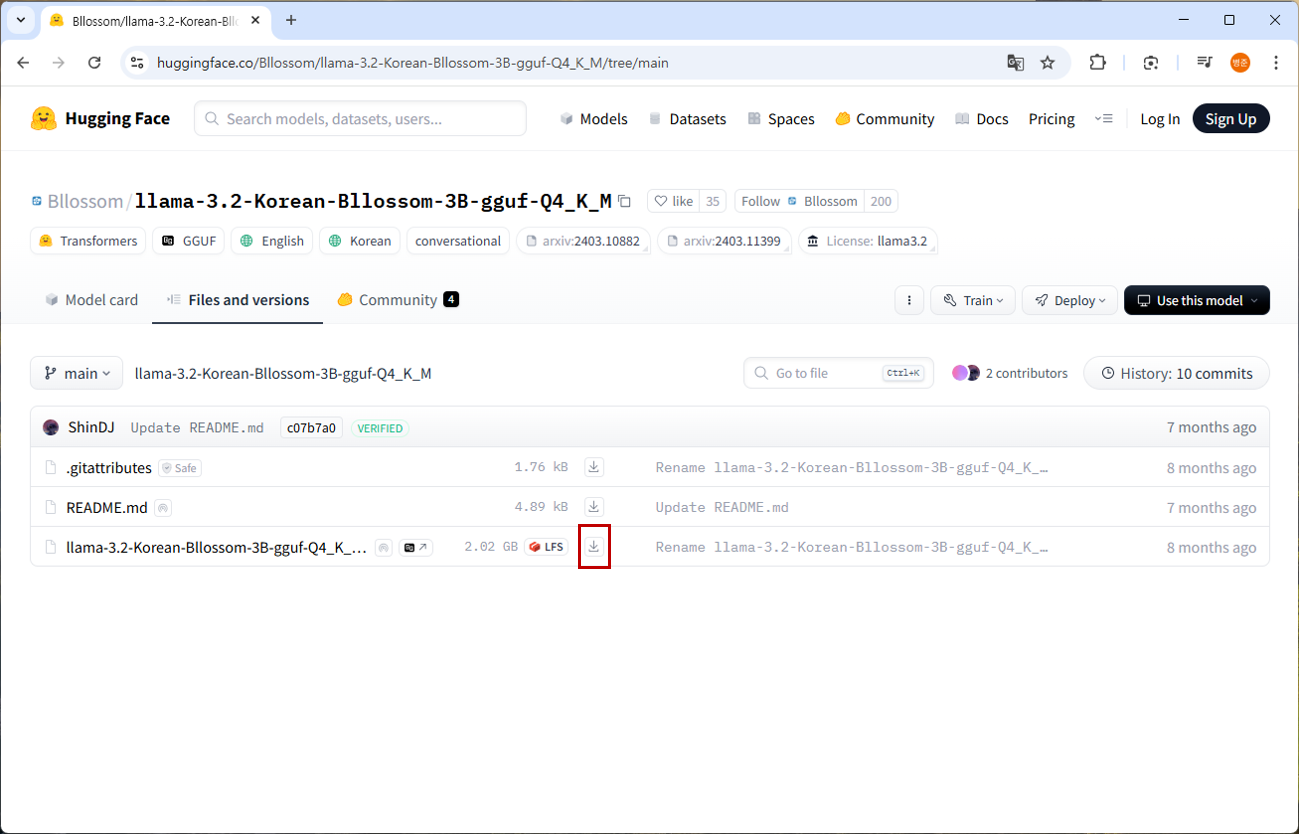This screenshot has height=834, width=1299.
Task: Open Community in the top navigation
Action: tap(885, 119)
